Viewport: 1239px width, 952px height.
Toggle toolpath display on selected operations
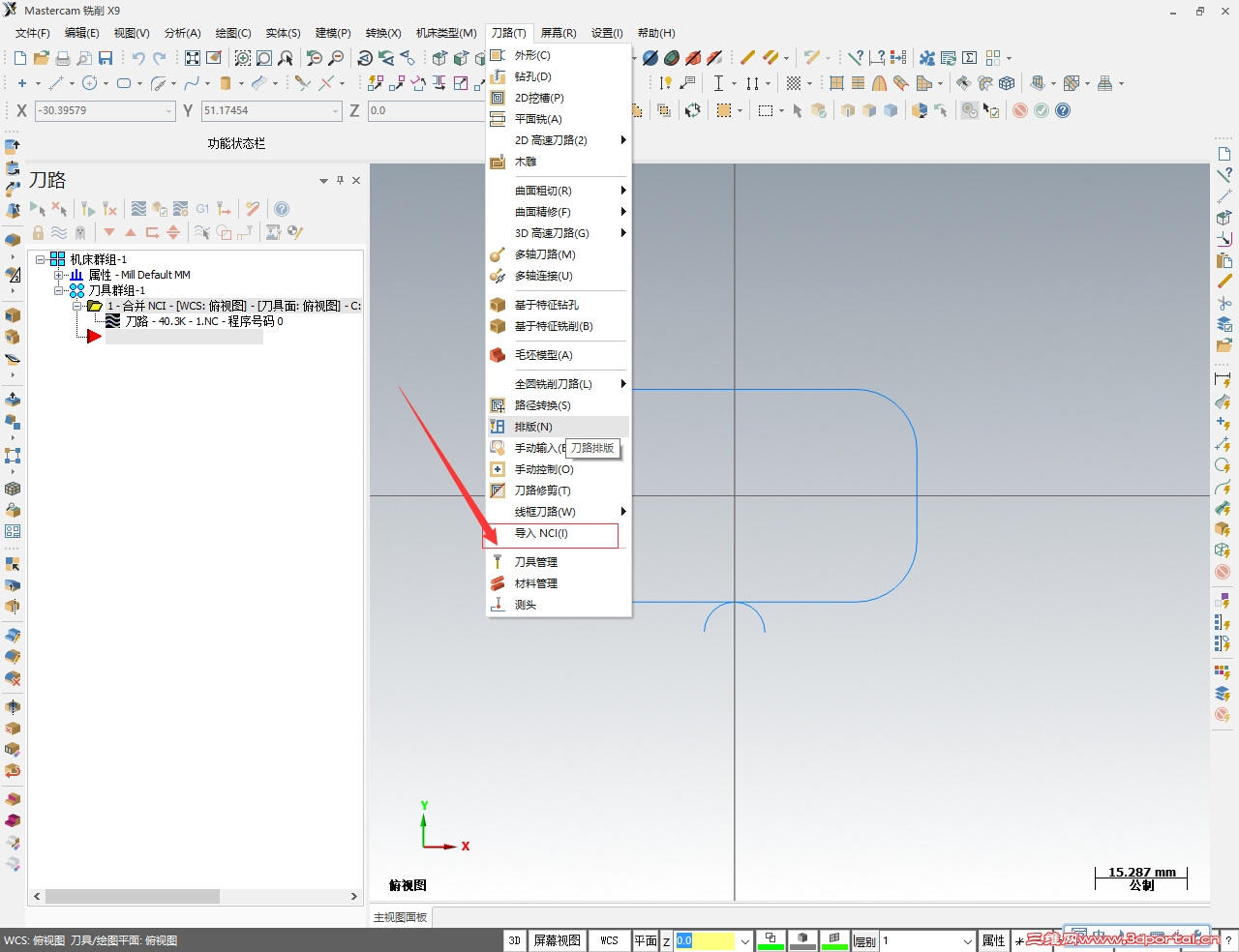[59, 232]
